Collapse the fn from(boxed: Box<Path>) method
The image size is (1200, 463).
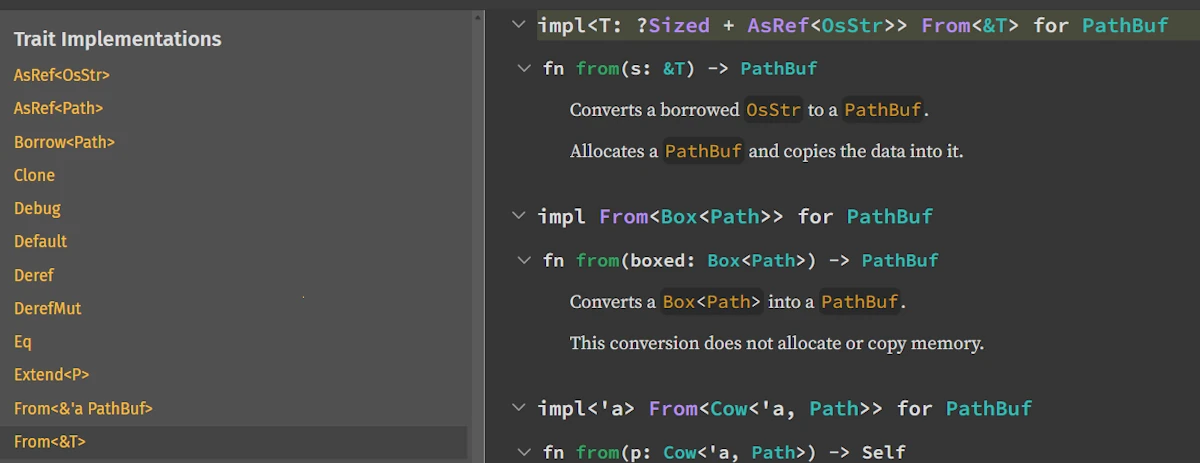point(523,260)
